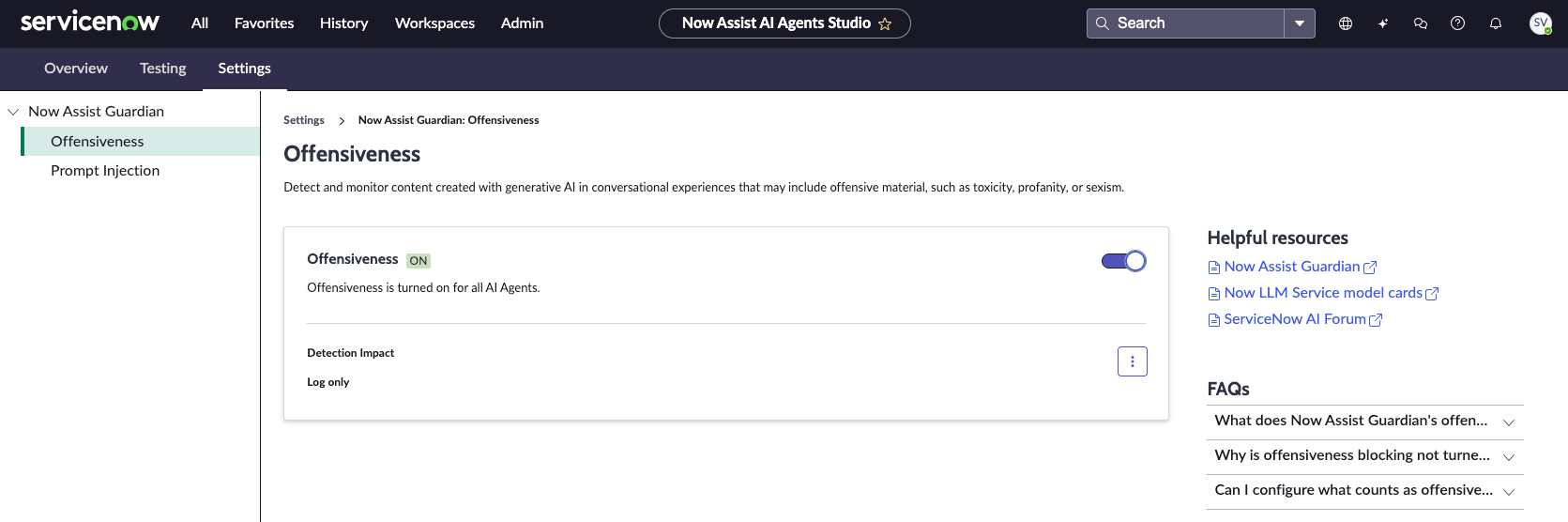
Task: Expand the 'Why is offensiveness blocking' FAQ chevron
Action: point(1509,457)
